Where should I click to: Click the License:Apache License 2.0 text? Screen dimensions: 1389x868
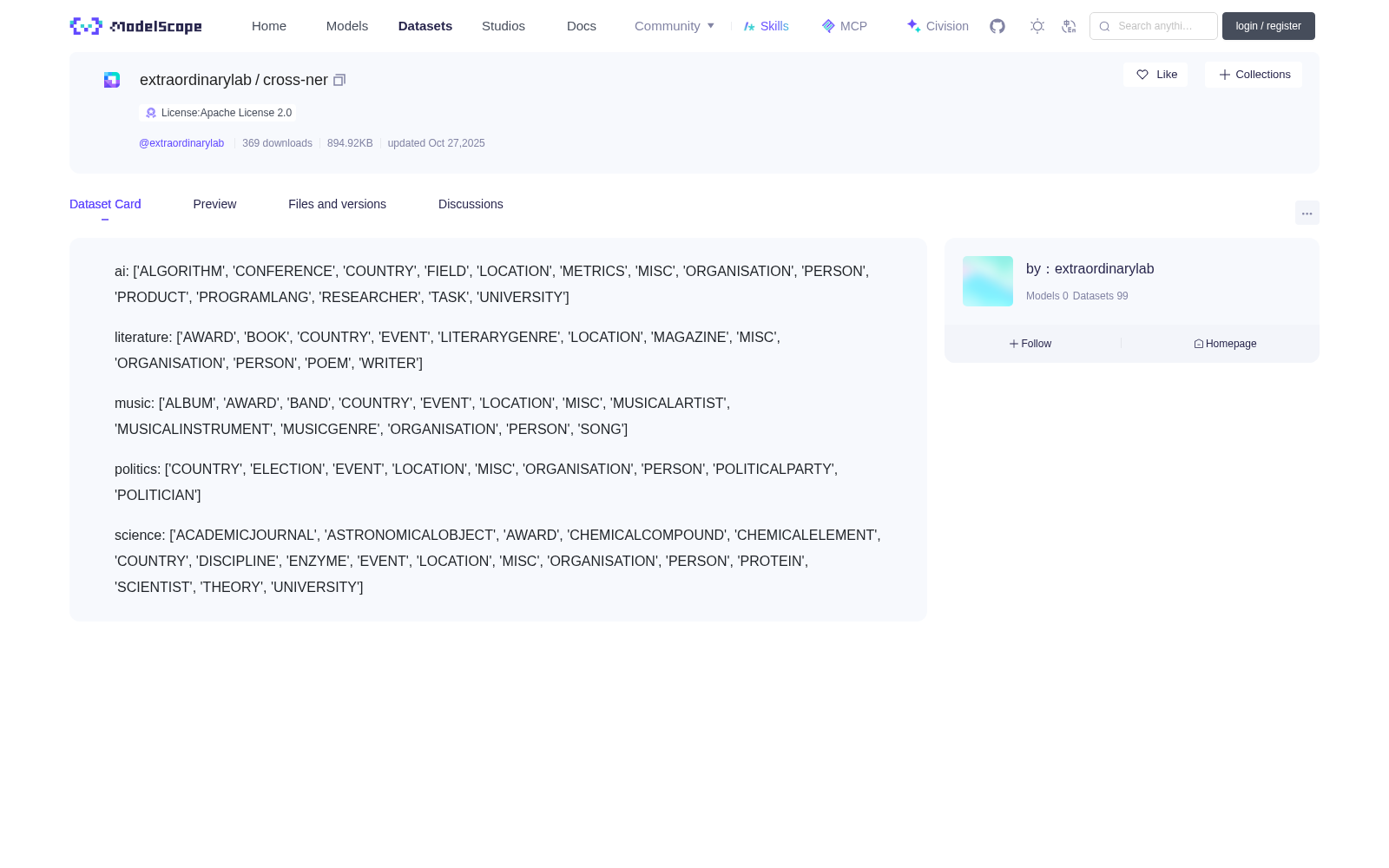pyautogui.click(x=227, y=113)
